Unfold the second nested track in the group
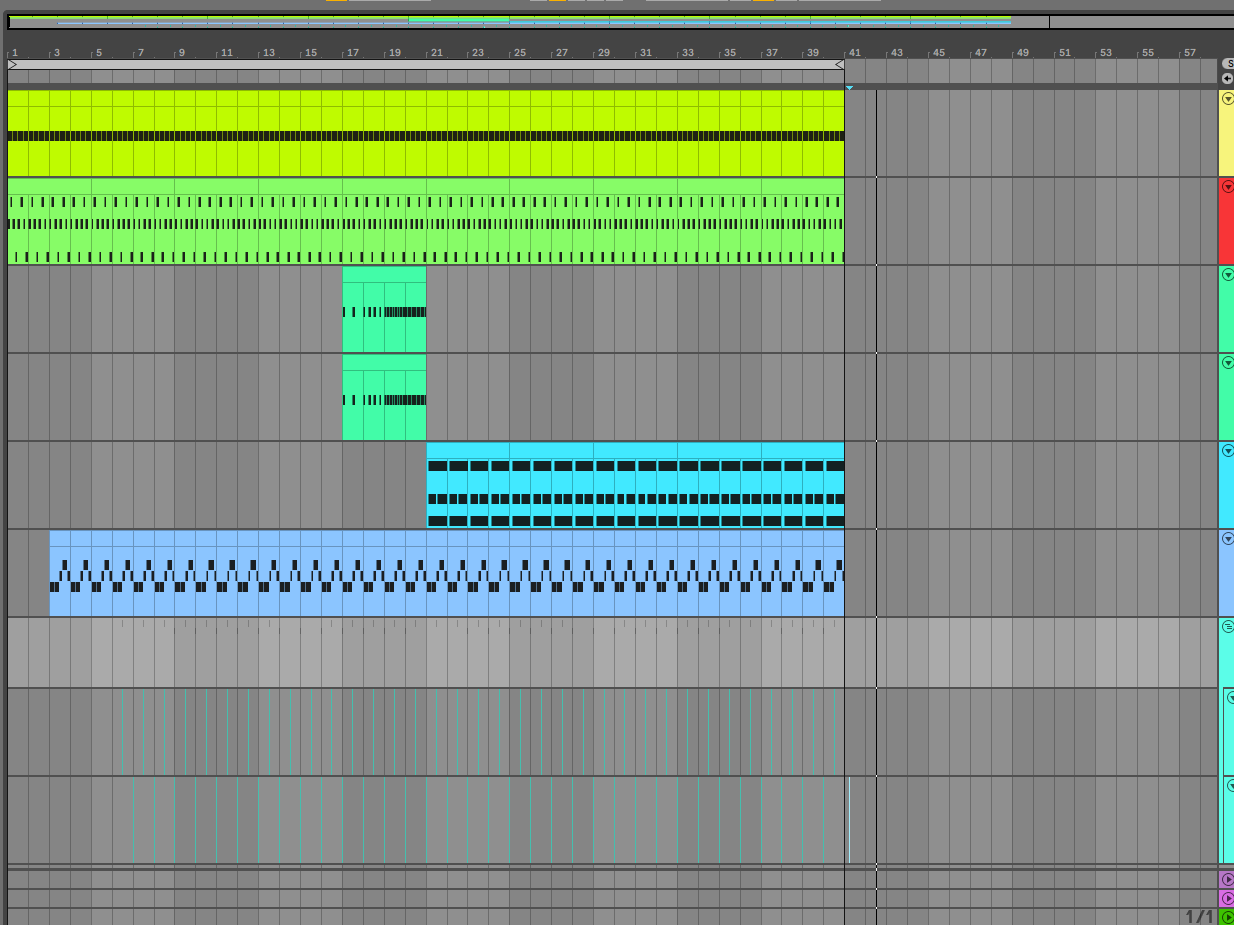1234x925 pixels. [1230, 785]
